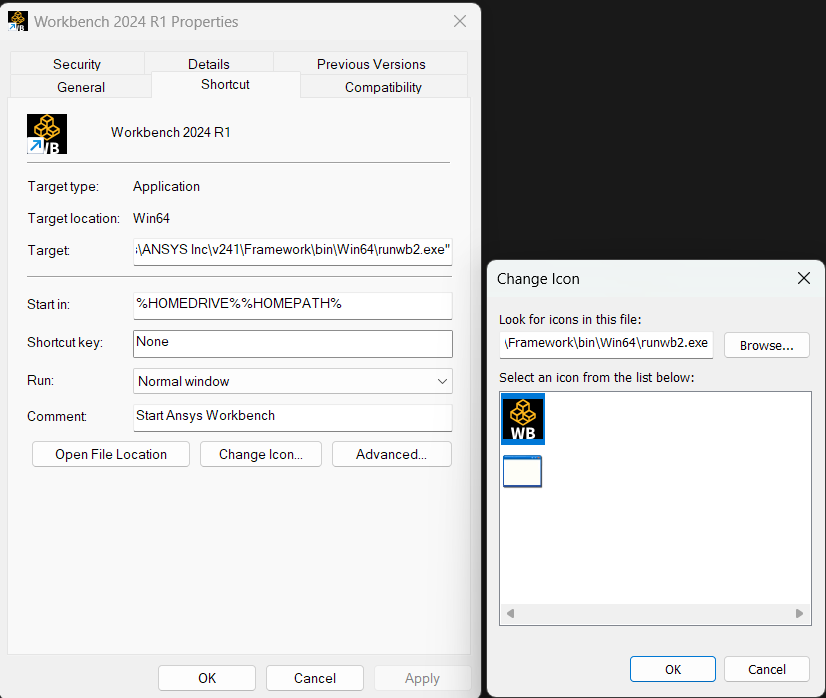The image size is (826, 698).
Task: Click the title bar icon of Properties window
Action: point(18,22)
